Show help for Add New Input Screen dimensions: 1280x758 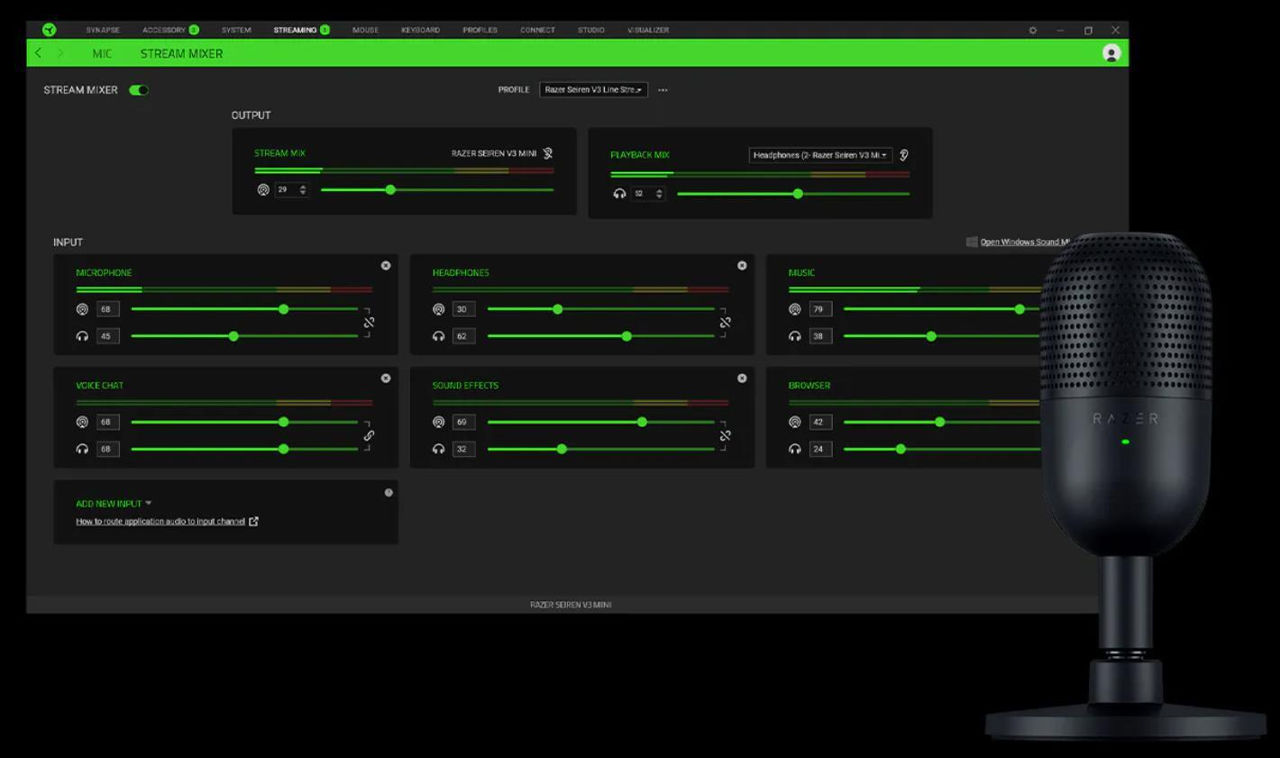tap(389, 492)
